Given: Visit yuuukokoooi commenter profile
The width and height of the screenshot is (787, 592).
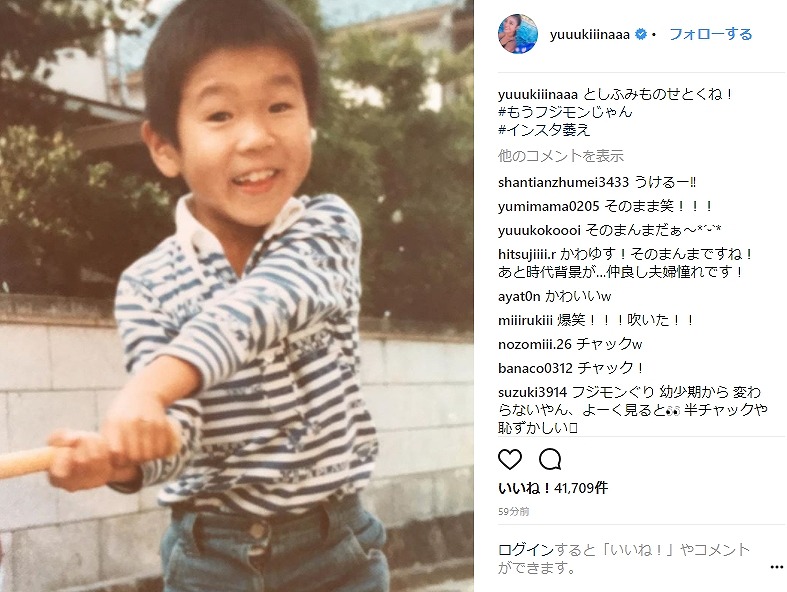Looking at the screenshot, I should pos(539,230).
